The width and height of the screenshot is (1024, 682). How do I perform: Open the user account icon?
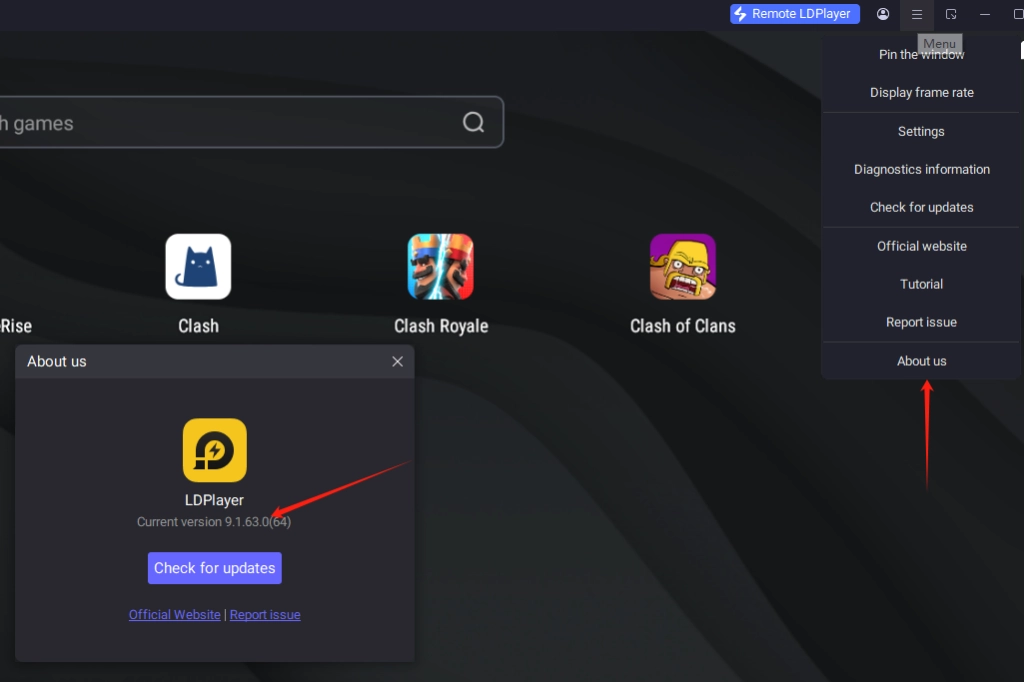(x=883, y=14)
